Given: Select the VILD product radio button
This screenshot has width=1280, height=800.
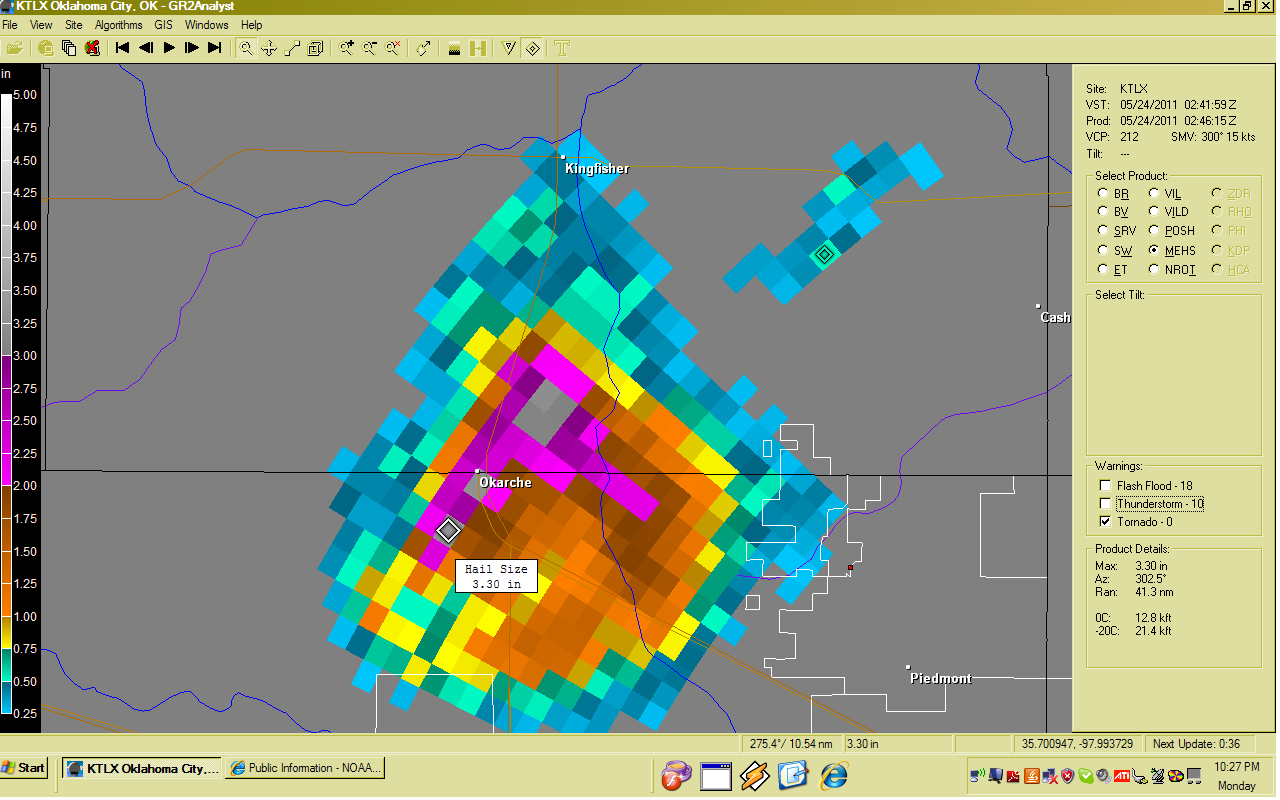Looking at the screenshot, I should pyautogui.click(x=1154, y=212).
